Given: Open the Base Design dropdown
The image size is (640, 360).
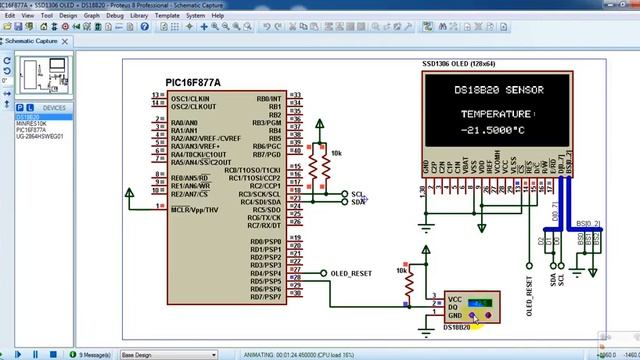Looking at the screenshot, I should click(169, 355).
